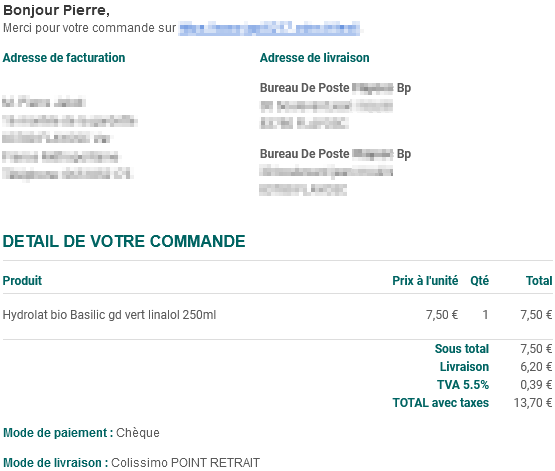Open the blurred shop website link
Image resolution: width=555 pixels, height=471 pixels.
[x=270, y=28]
